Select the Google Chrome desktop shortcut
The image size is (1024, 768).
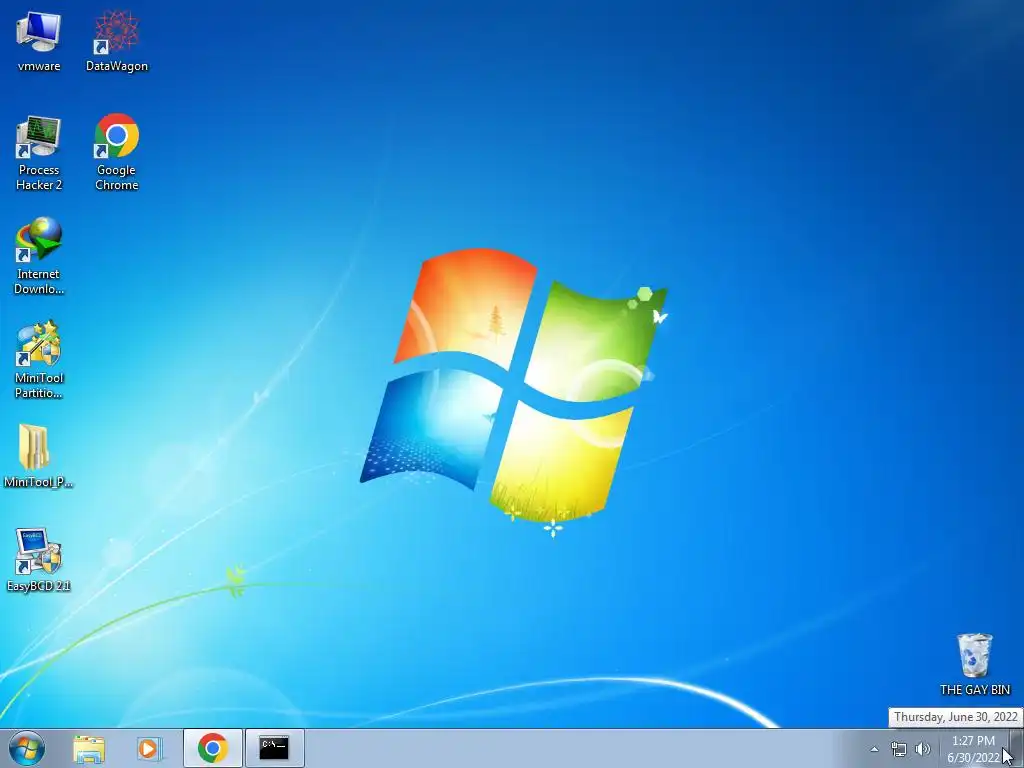click(116, 153)
